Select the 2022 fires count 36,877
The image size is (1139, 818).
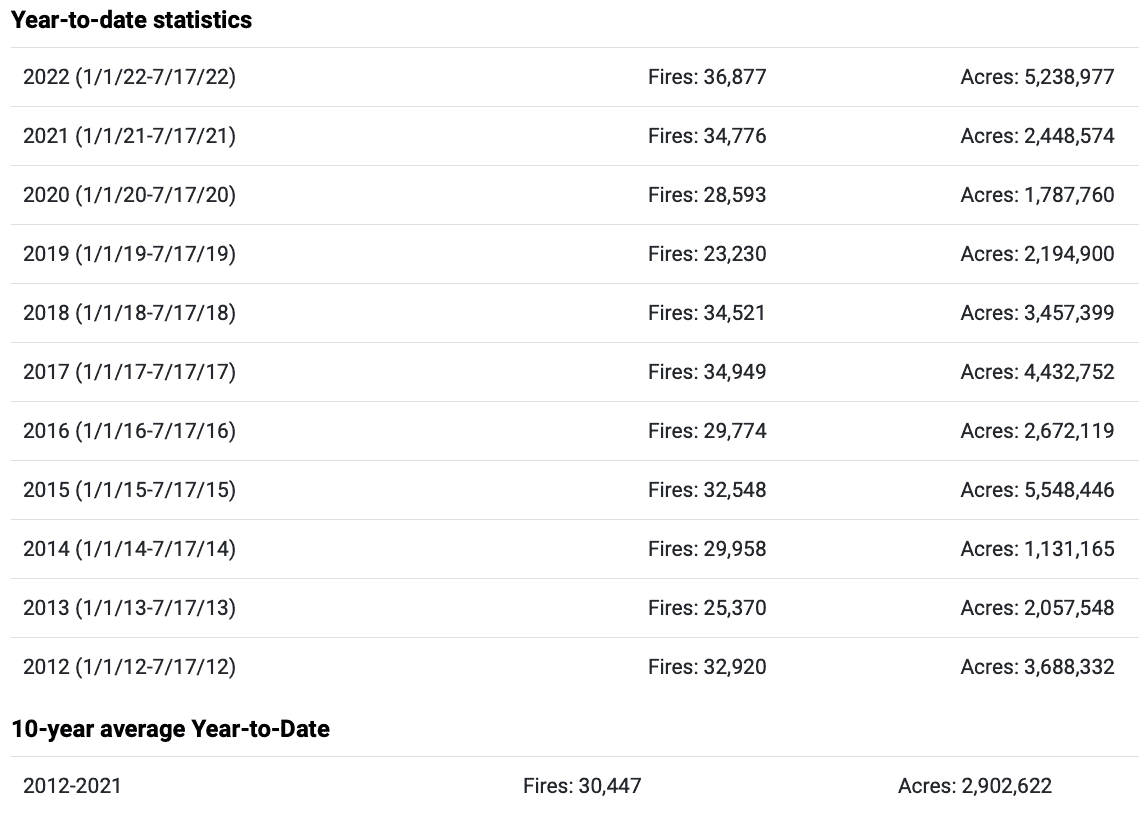point(707,77)
